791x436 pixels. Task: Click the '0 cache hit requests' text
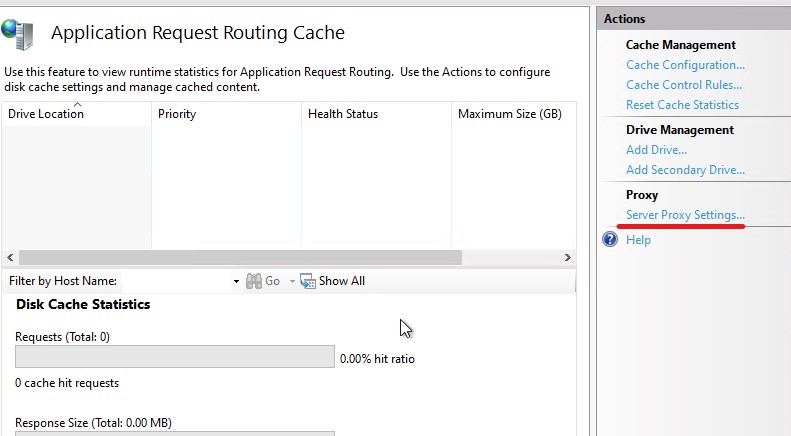(x=67, y=383)
